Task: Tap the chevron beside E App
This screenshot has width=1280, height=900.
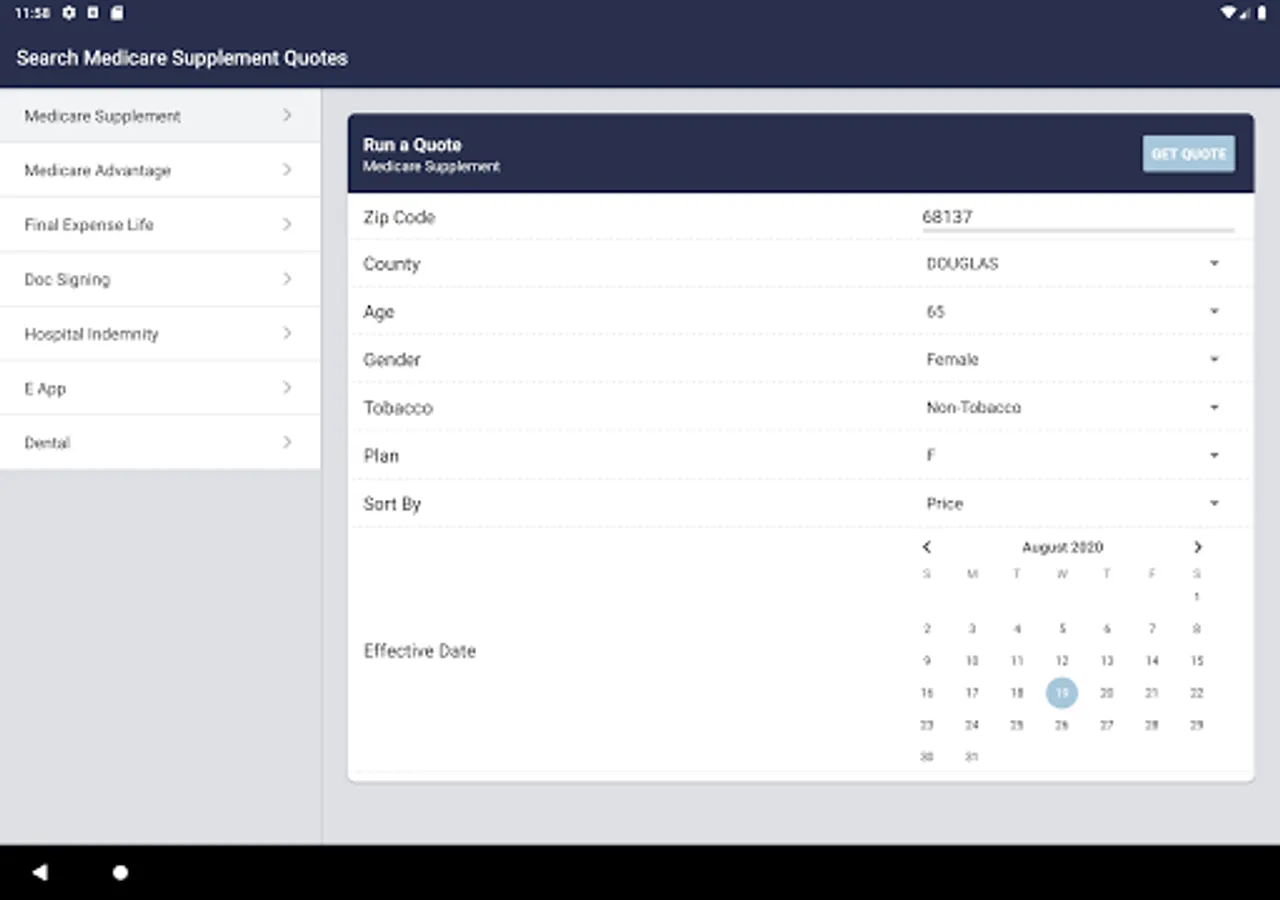Action: [287, 388]
